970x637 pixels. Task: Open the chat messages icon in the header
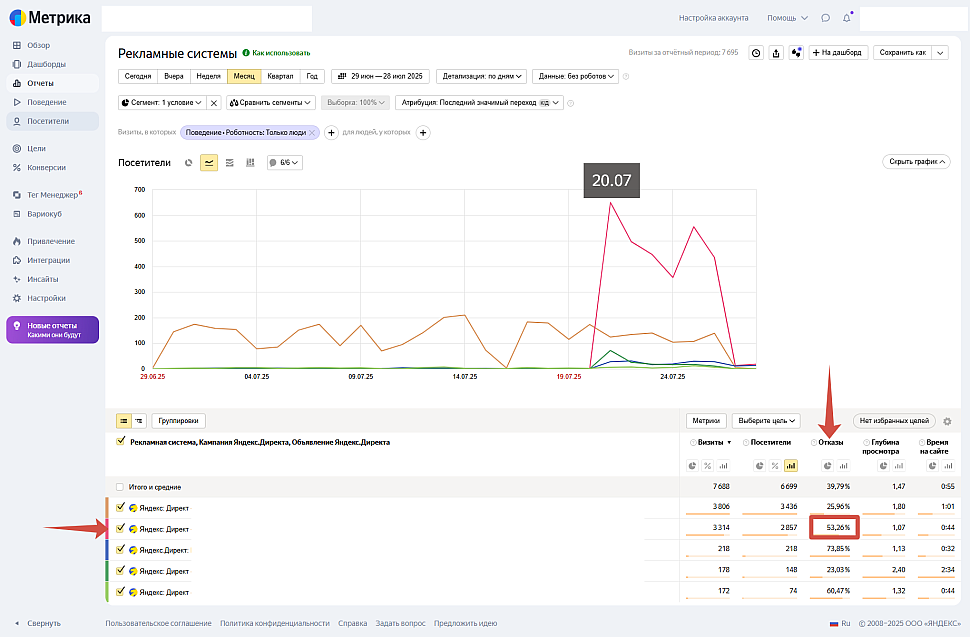click(x=825, y=18)
